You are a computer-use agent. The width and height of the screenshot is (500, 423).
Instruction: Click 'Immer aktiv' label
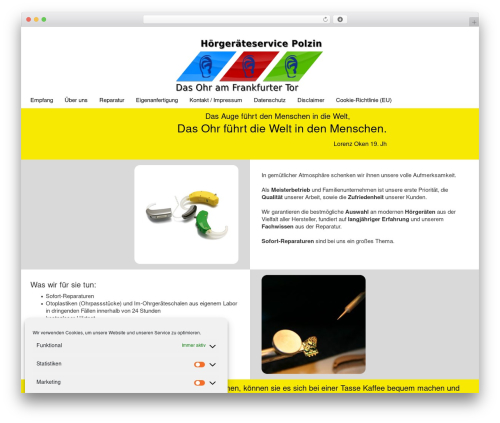pos(194,345)
